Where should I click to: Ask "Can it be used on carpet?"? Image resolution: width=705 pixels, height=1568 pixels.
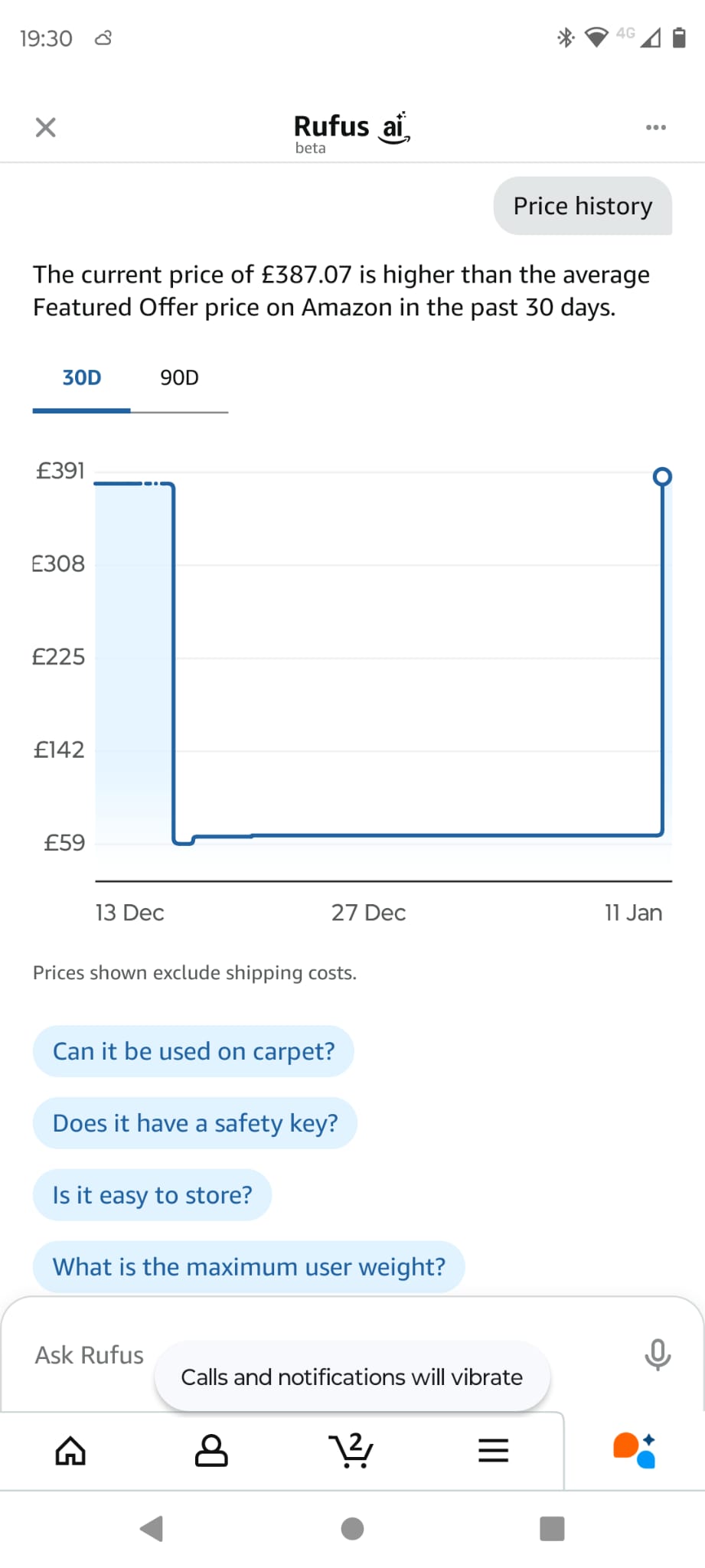[x=194, y=1051]
